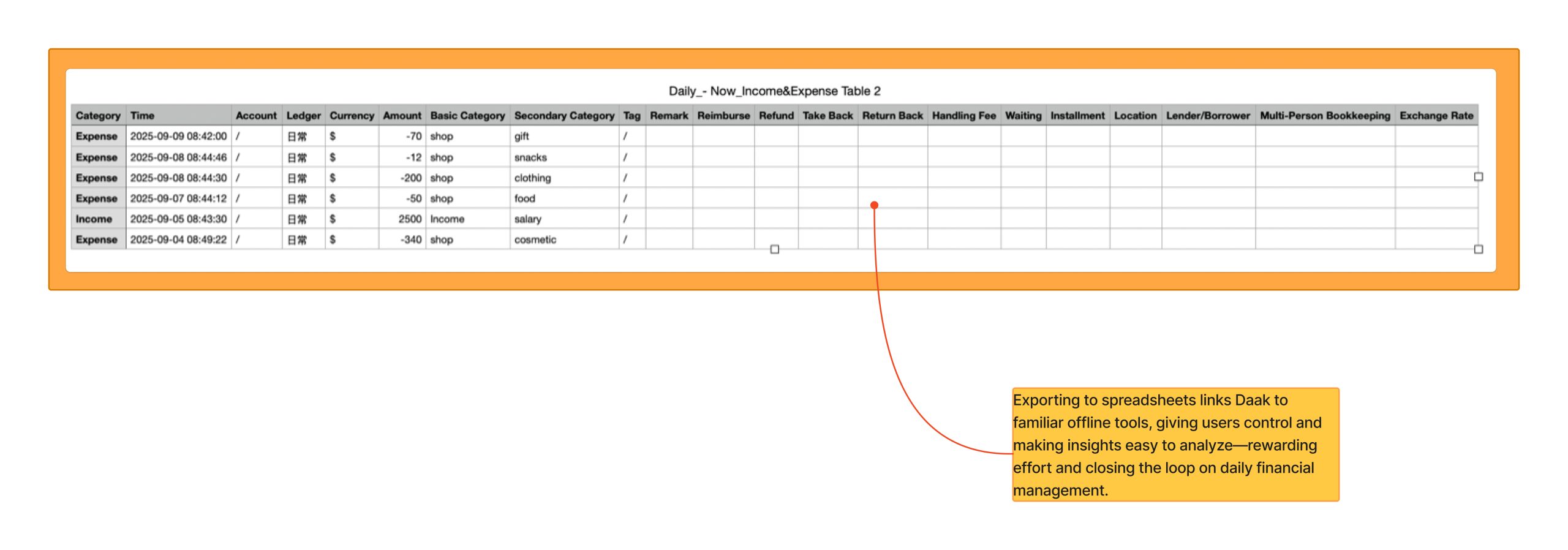Screen dimensions: 1568x550
Task: Select the amount cell -200
Action: pyautogui.click(x=402, y=178)
